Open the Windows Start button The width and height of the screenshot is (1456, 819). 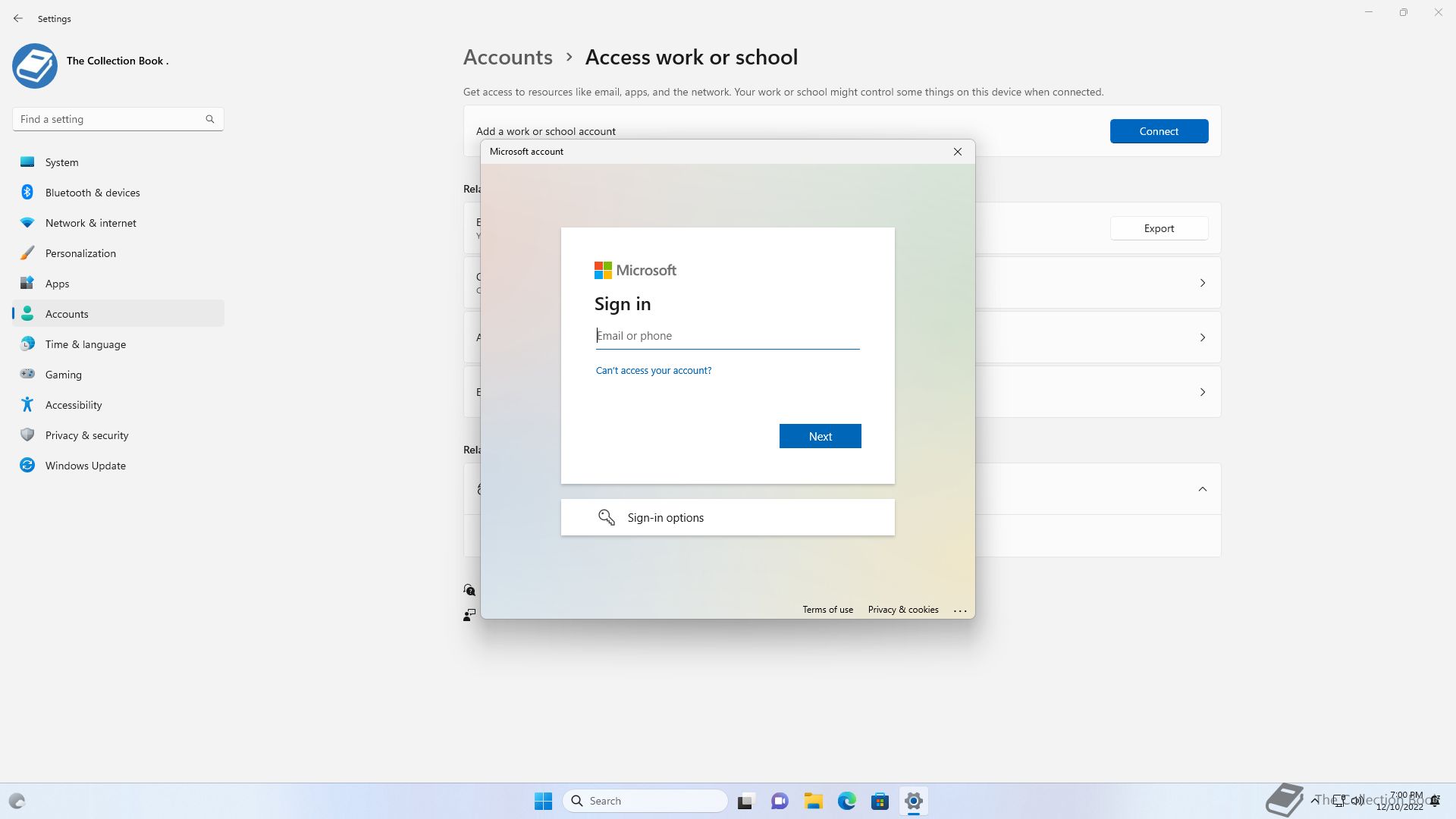point(544,801)
